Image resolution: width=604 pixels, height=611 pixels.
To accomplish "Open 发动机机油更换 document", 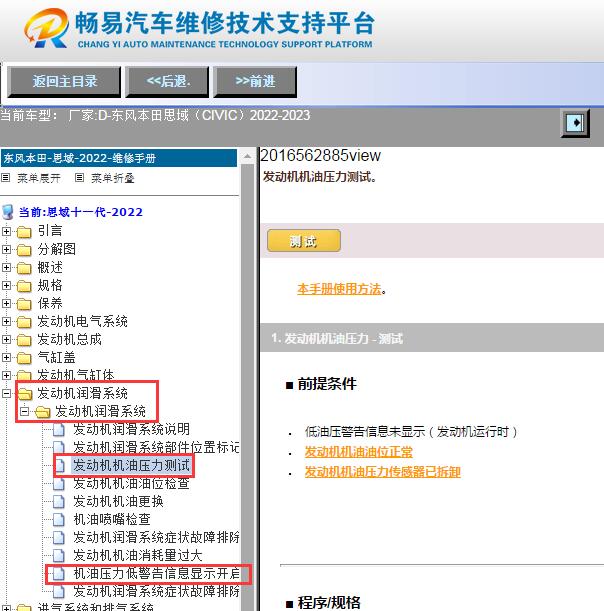I will coord(118,502).
